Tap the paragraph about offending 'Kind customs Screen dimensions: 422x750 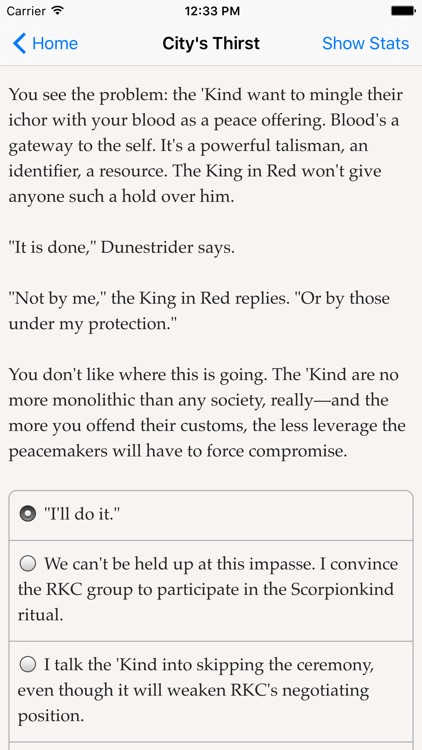pyautogui.click(x=207, y=413)
